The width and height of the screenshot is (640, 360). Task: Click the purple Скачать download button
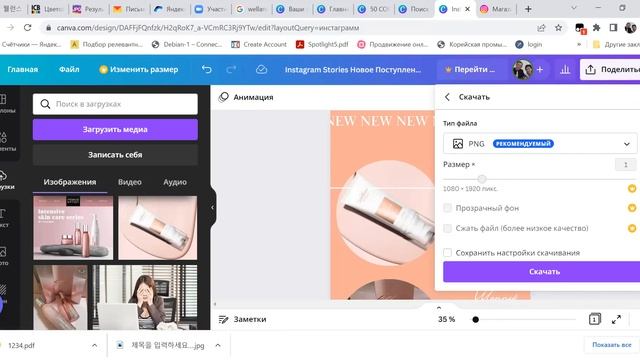[542, 271]
